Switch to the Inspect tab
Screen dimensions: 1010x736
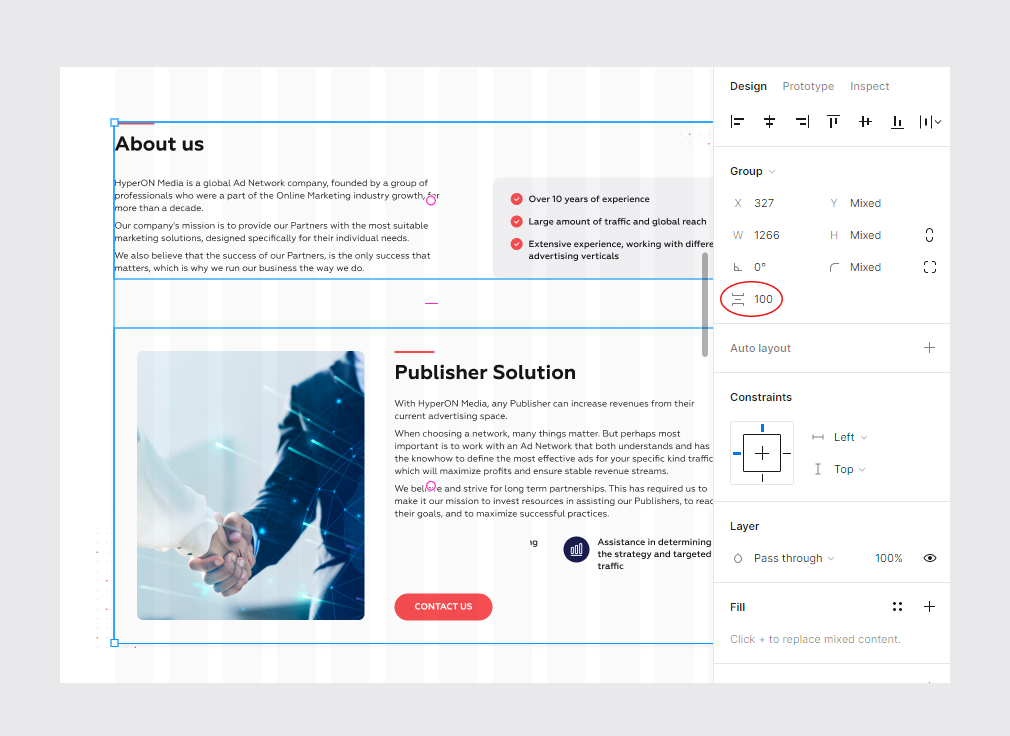pyautogui.click(x=870, y=86)
